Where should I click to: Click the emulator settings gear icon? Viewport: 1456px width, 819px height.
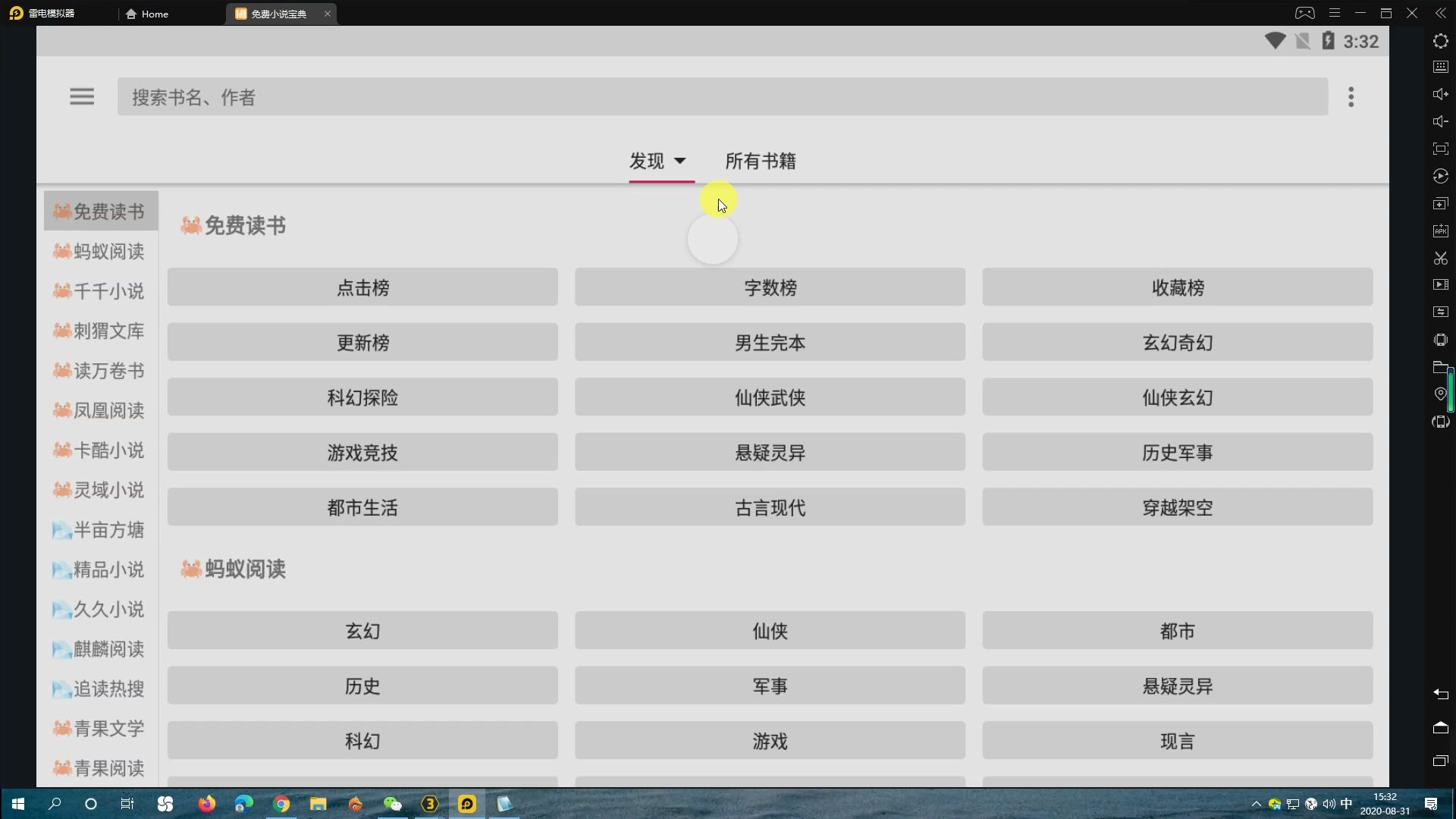(1440, 41)
